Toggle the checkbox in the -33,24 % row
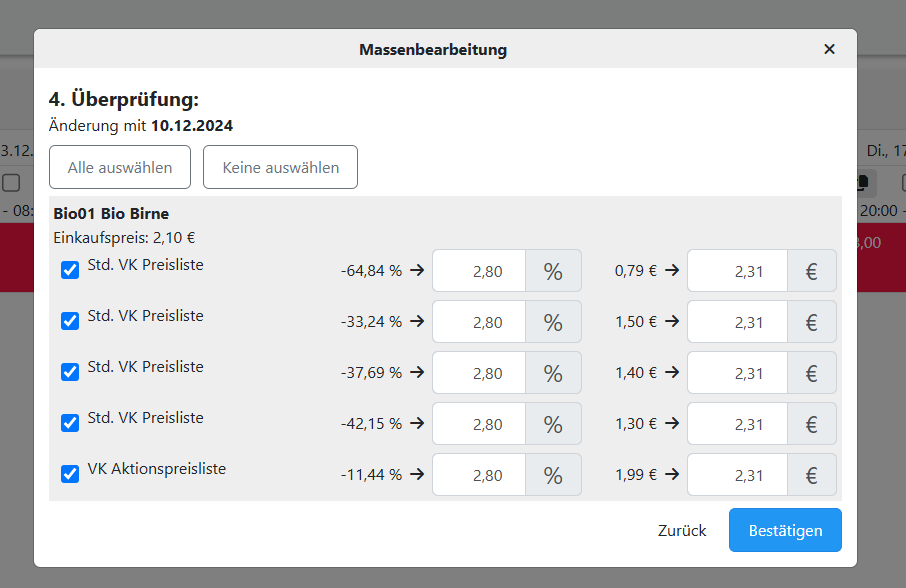Image resolution: width=906 pixels, height=588 pixels. pos(70,321)
